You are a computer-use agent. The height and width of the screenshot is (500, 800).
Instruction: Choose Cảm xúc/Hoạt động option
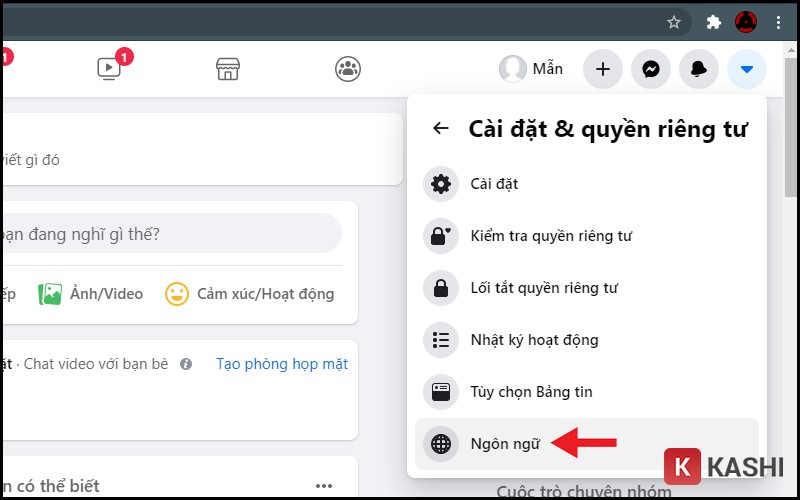pyautogui.click(x=249, y=294)
